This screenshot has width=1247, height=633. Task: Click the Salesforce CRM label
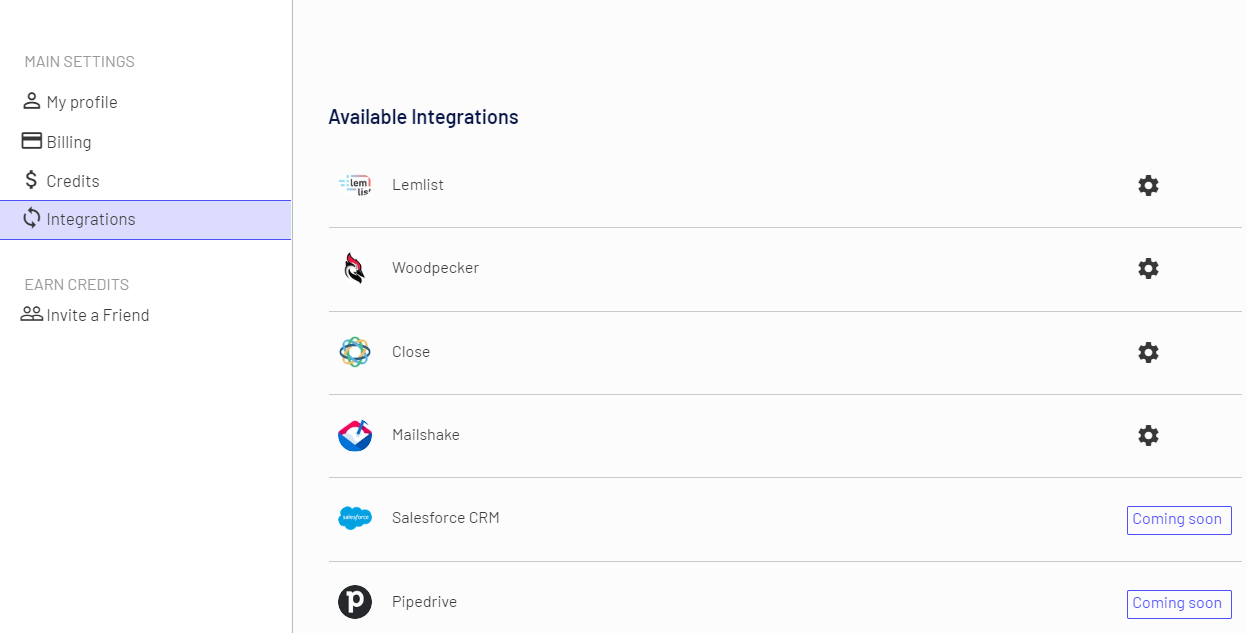coord(445,518)
